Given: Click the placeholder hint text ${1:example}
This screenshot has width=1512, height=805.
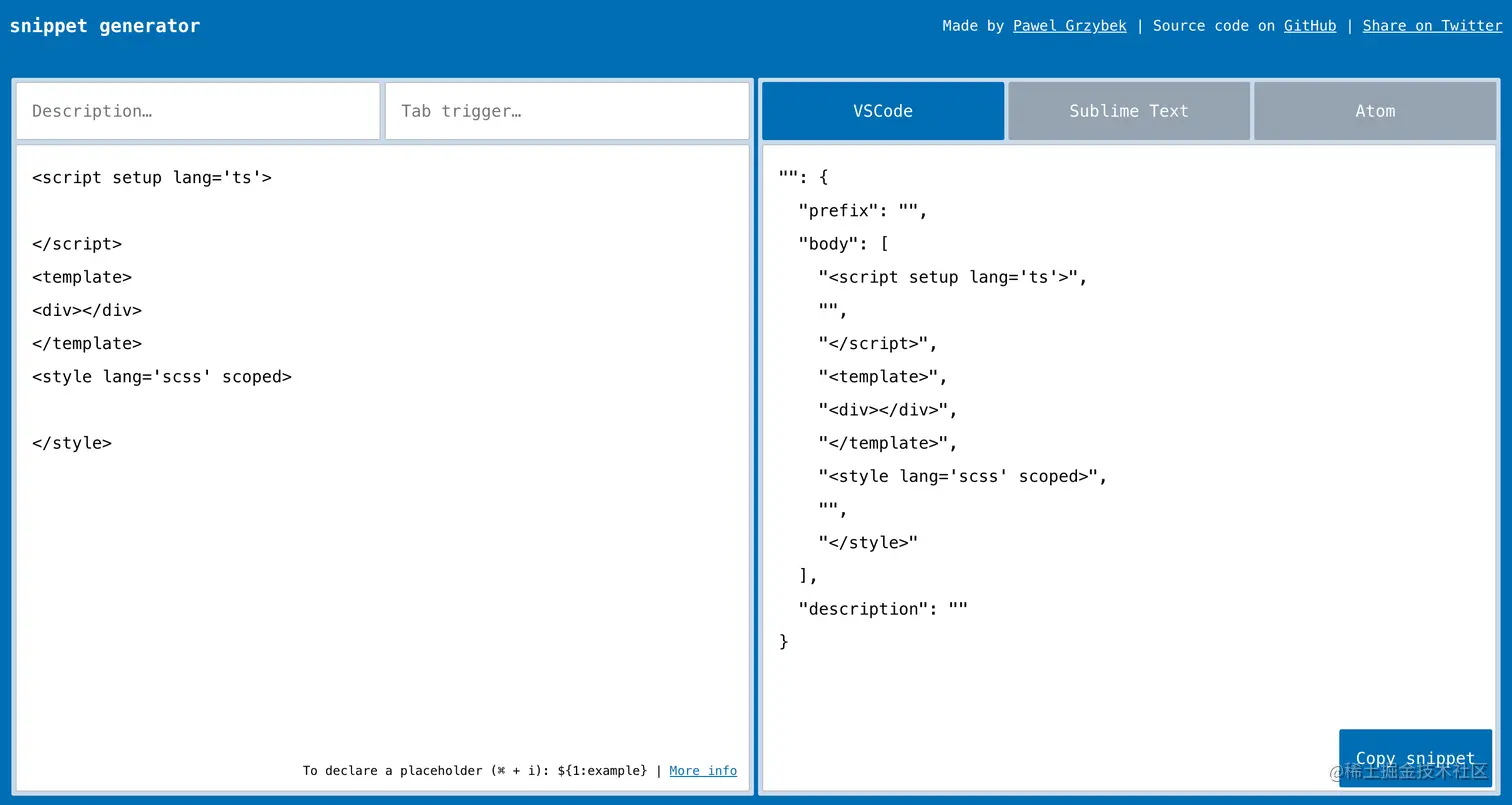Looking at the screenshot, I should click(x=602, y=771).
